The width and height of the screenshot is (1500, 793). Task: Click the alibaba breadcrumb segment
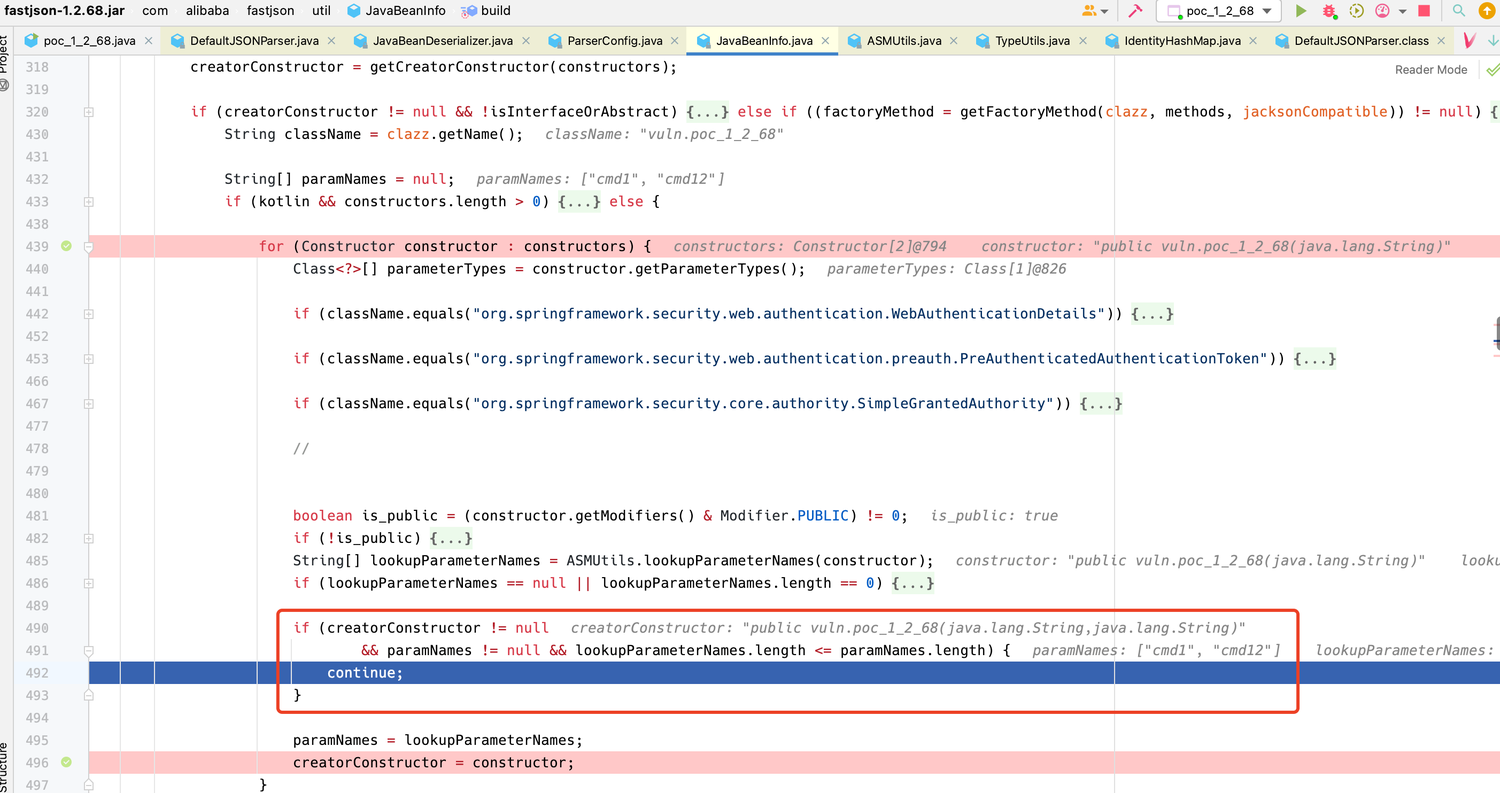click(207, 11)
